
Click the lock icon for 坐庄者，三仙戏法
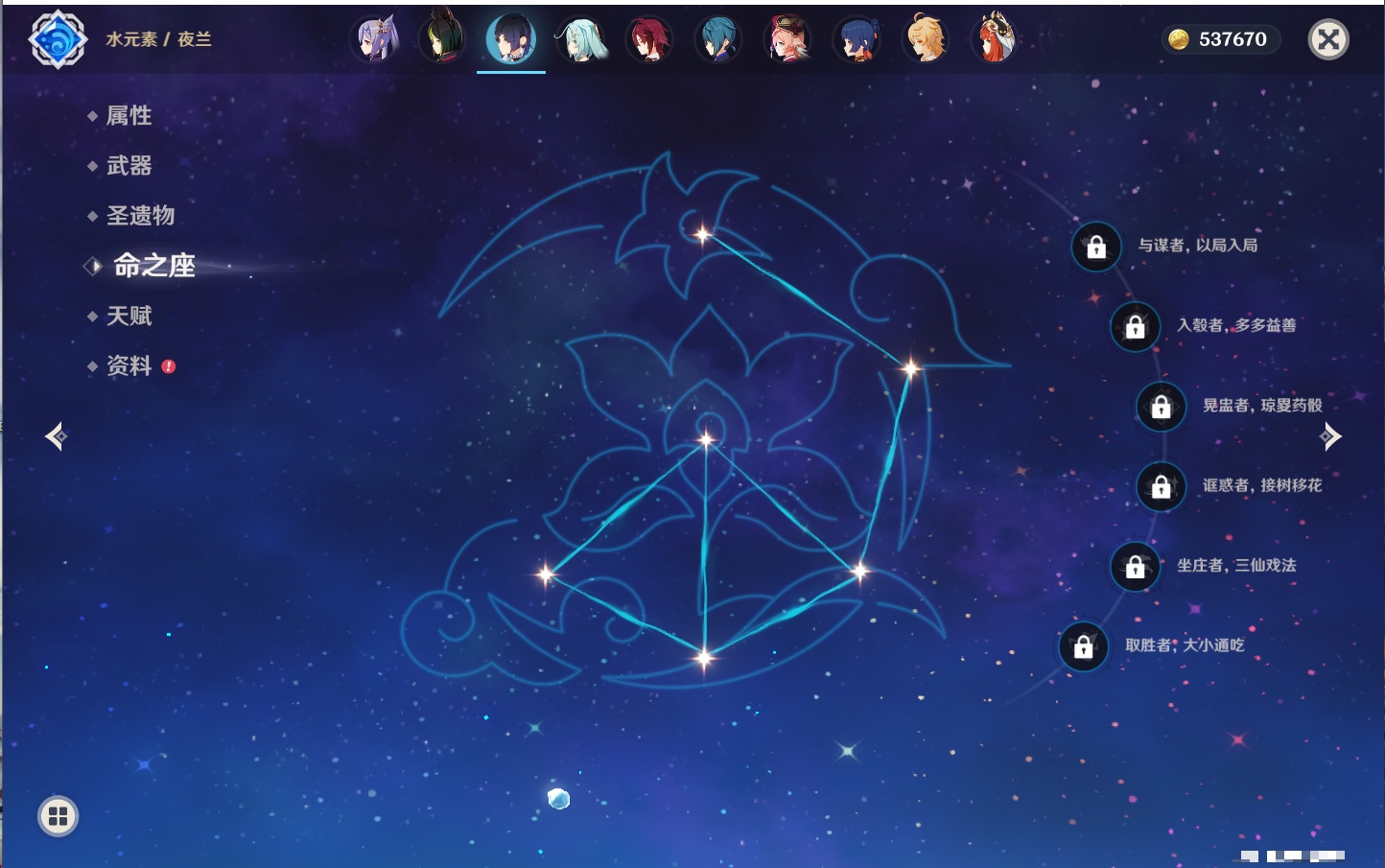pyautogui.click(x=1135, y=566)
